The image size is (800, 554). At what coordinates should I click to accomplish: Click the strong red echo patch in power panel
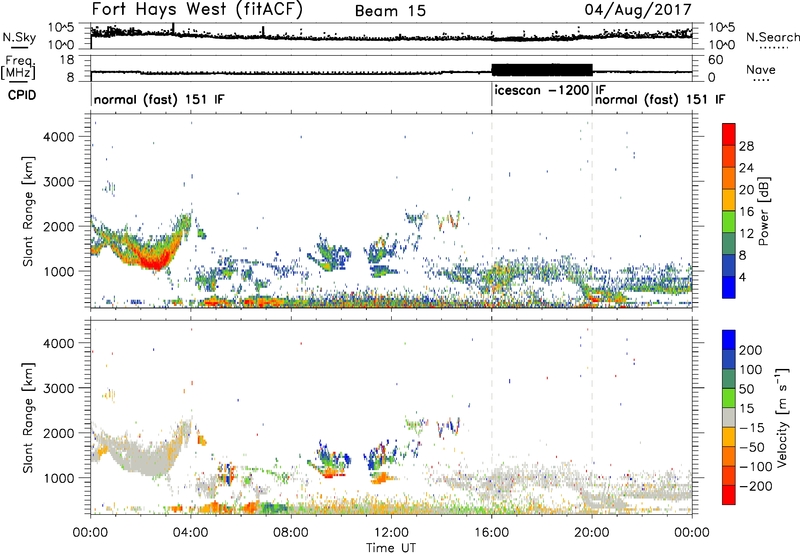pyautogui.click(x=155, y=262)
